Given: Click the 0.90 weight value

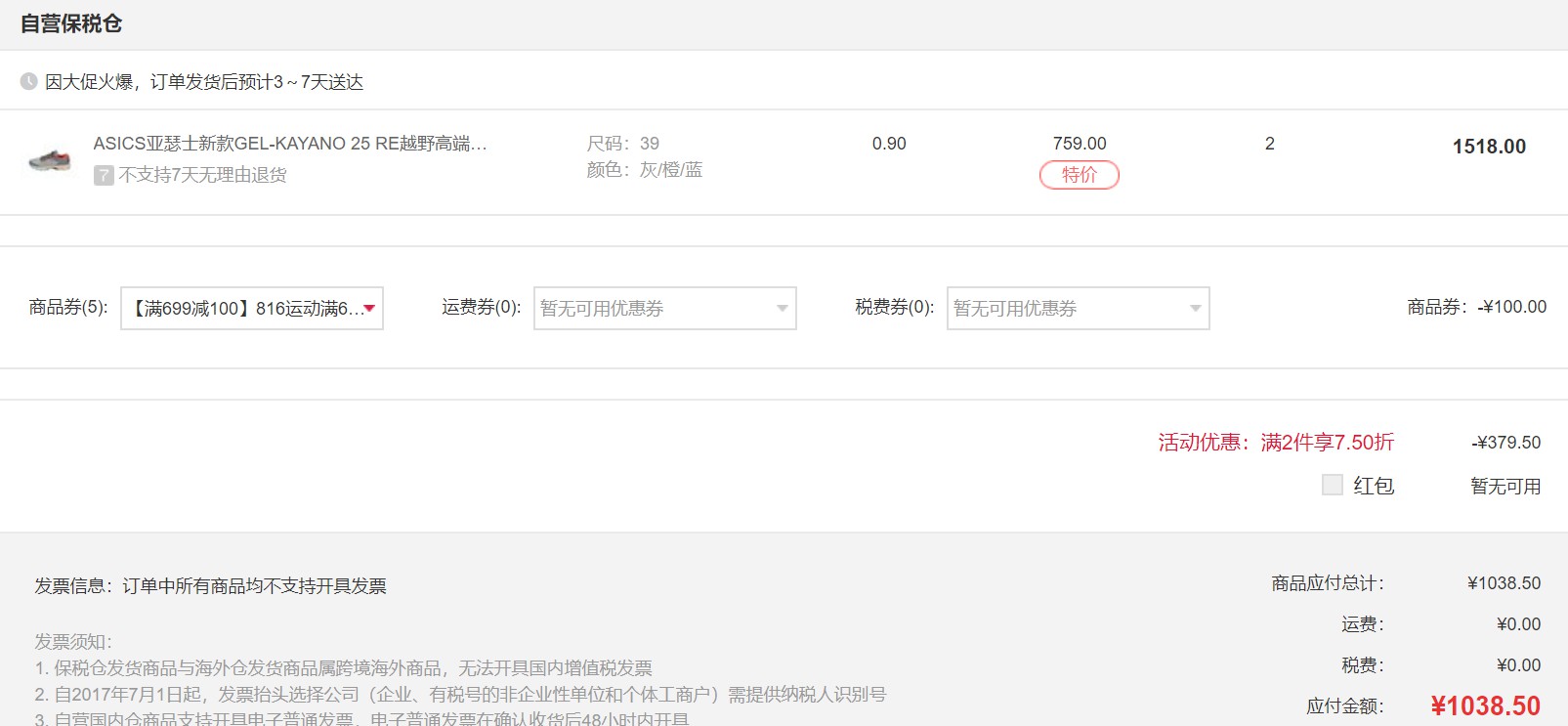Looking at the screenshot, I should (889, 144).
